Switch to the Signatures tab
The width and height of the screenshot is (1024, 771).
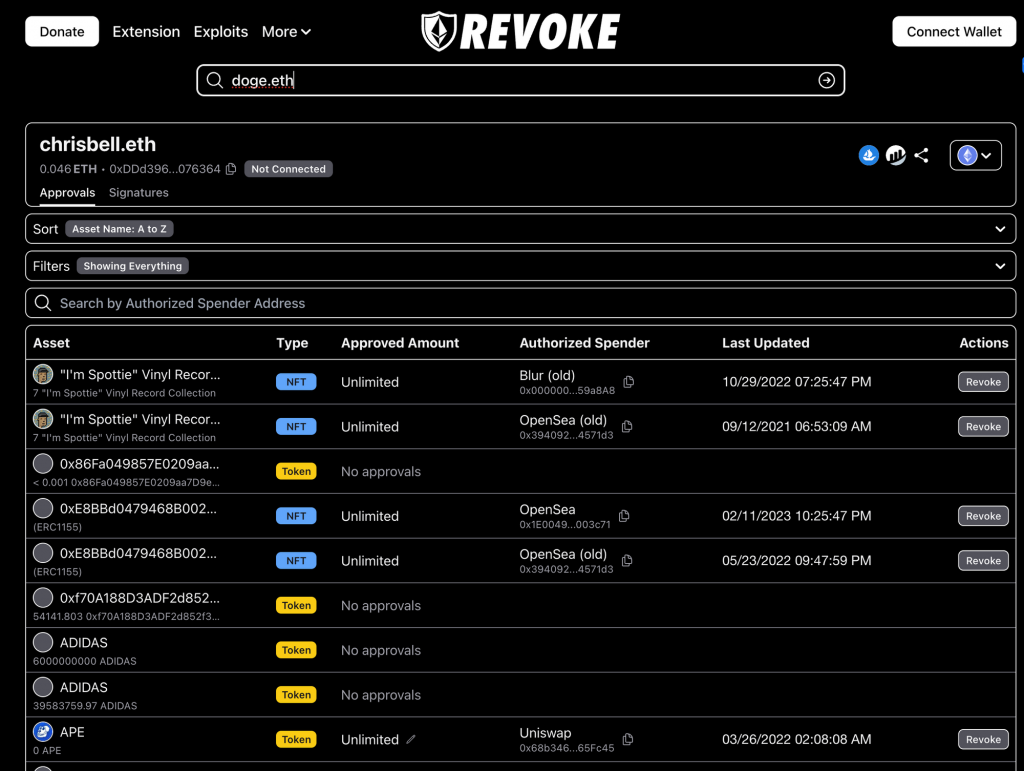[138, 193]
